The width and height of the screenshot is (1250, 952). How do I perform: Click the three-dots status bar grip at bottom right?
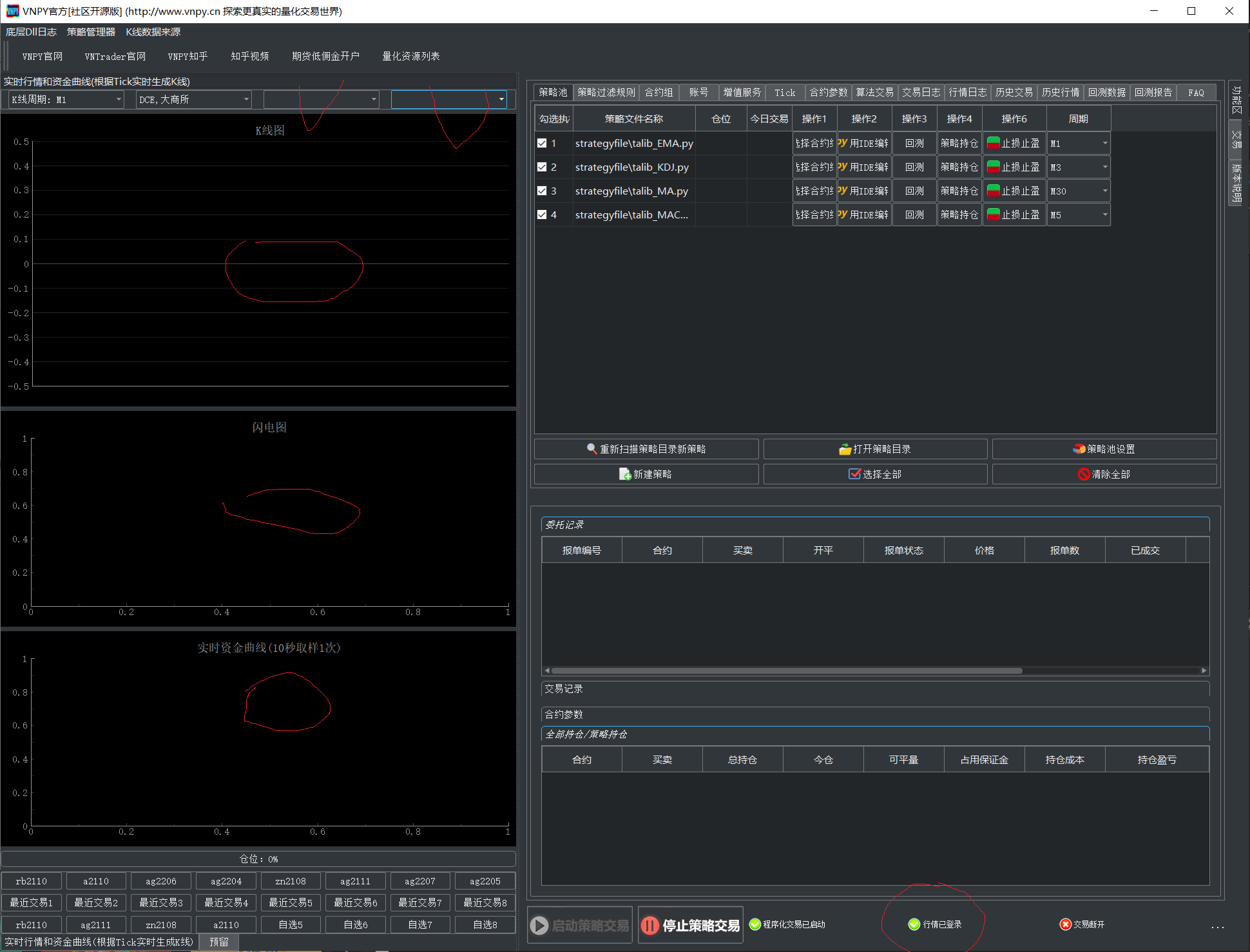1217,928
